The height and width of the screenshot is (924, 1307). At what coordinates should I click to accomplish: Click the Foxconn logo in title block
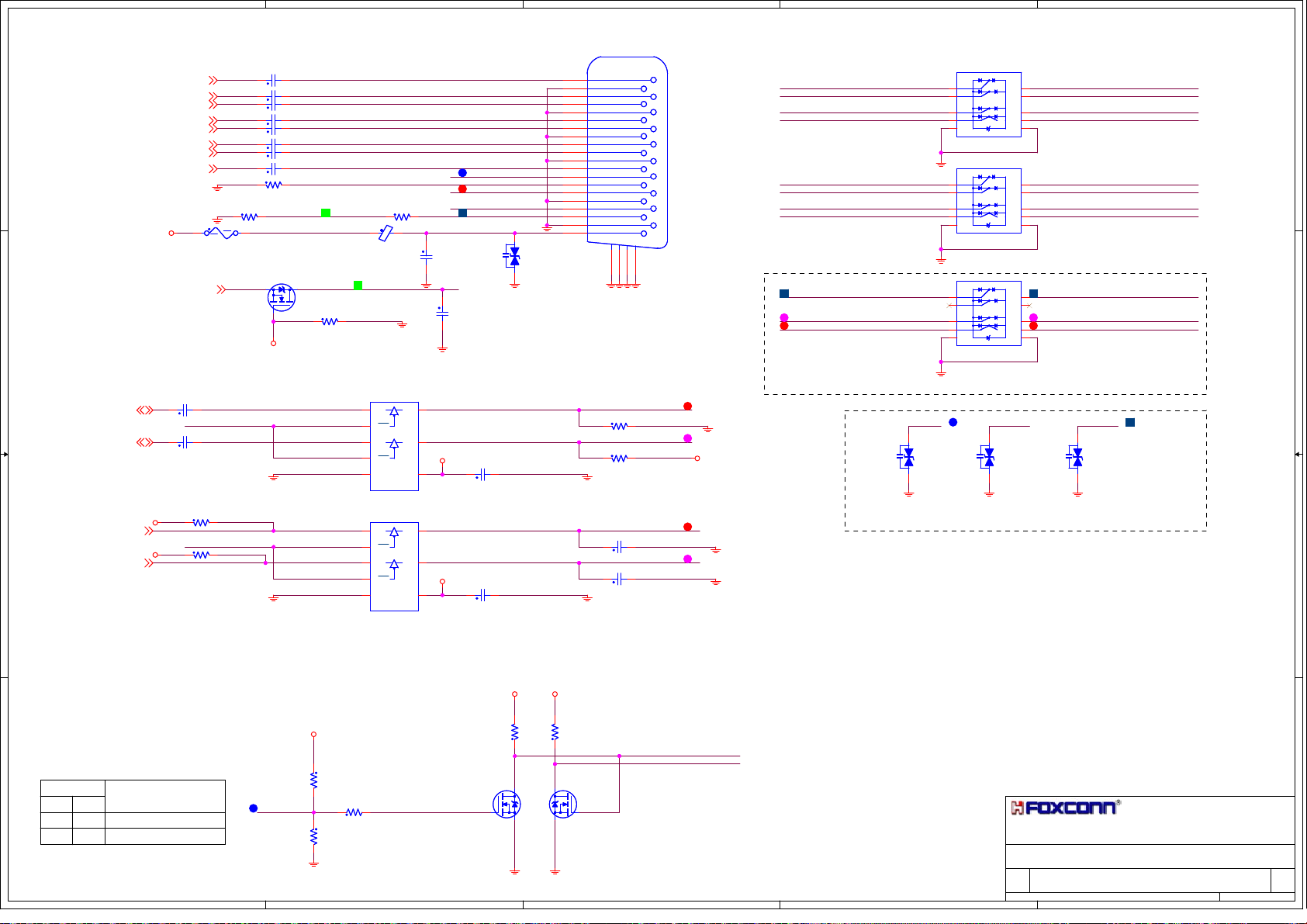pos(1065,808)
